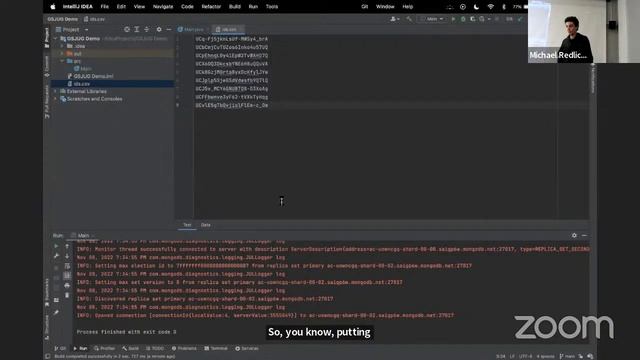Hide the Project tool window
This screenshot has width=640, height=360.
169,29
